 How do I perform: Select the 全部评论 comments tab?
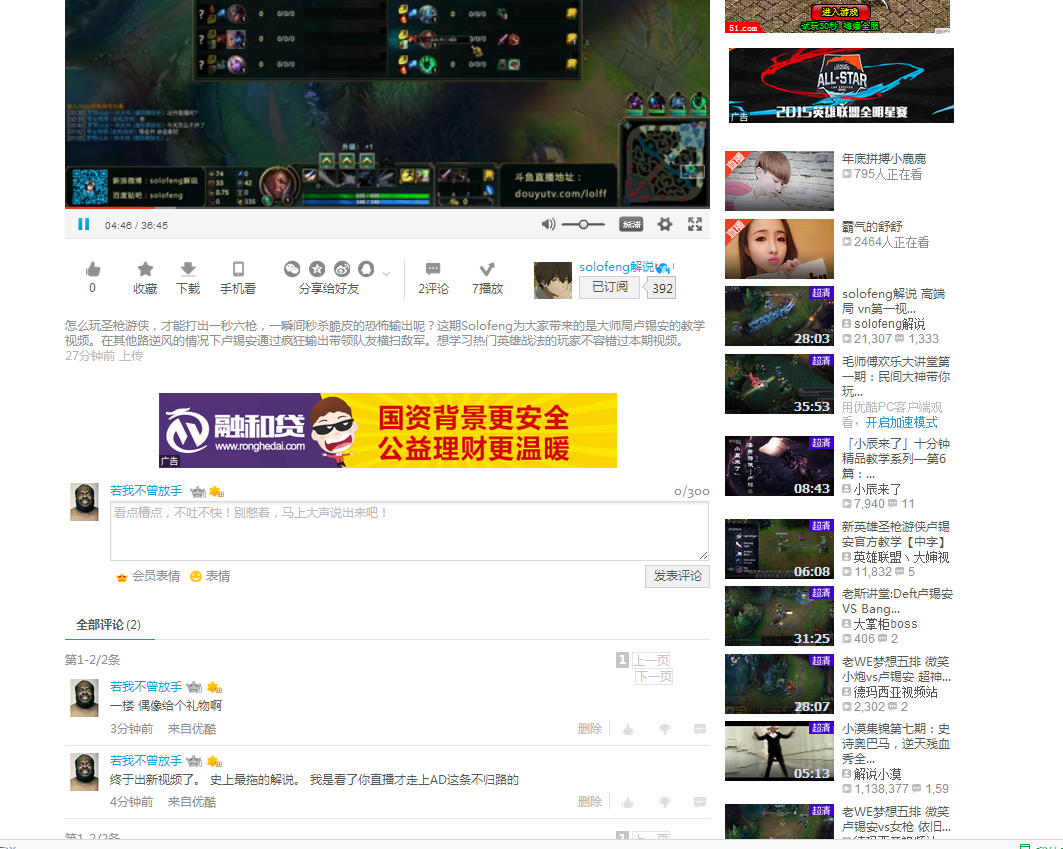[108, 625]
